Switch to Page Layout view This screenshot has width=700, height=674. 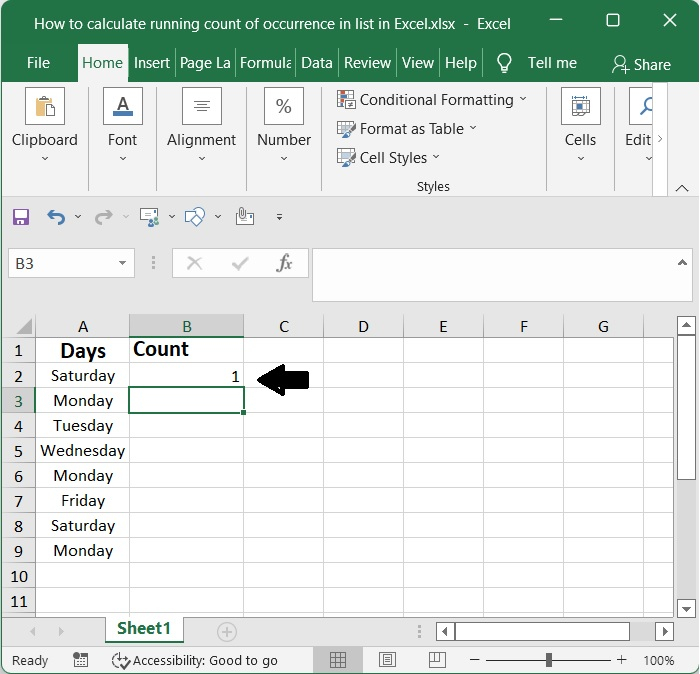(387, 660)
